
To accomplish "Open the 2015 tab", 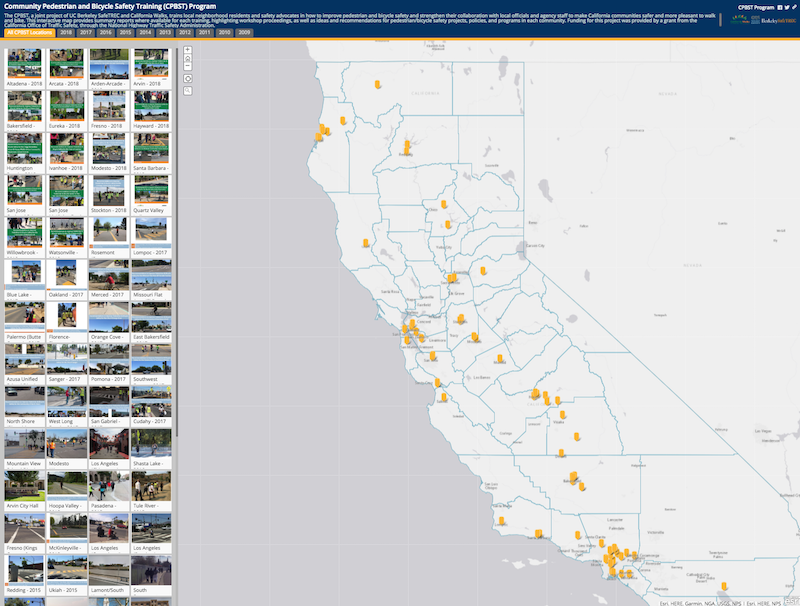I will click(126, 33).
